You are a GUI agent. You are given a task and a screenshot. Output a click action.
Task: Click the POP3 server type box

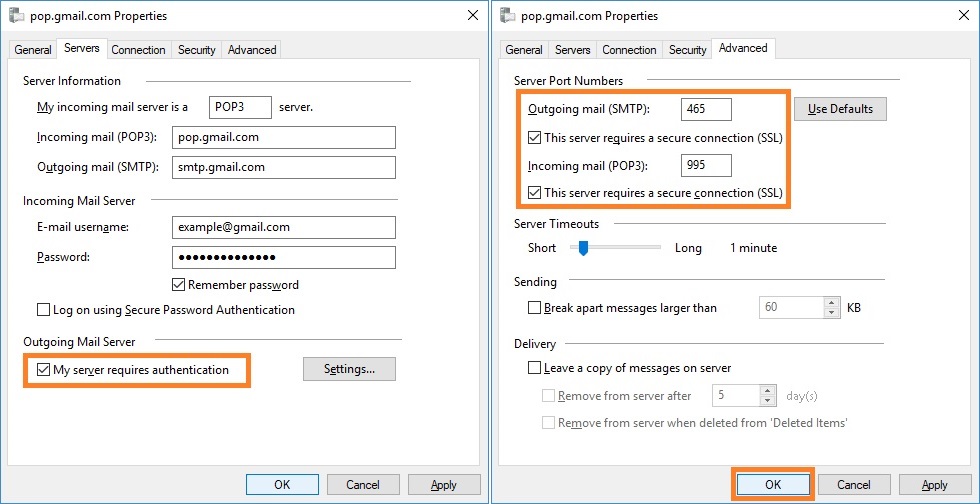[241, 107]
